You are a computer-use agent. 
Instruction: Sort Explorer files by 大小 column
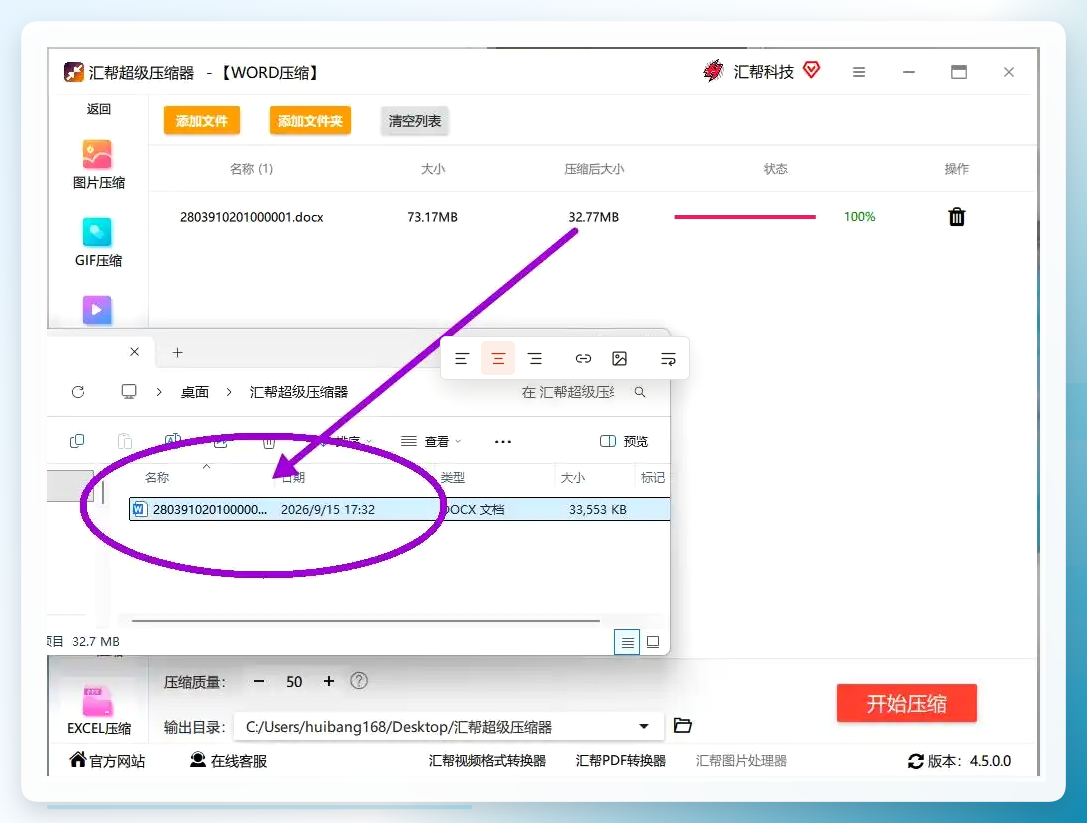tap(573, 478)
